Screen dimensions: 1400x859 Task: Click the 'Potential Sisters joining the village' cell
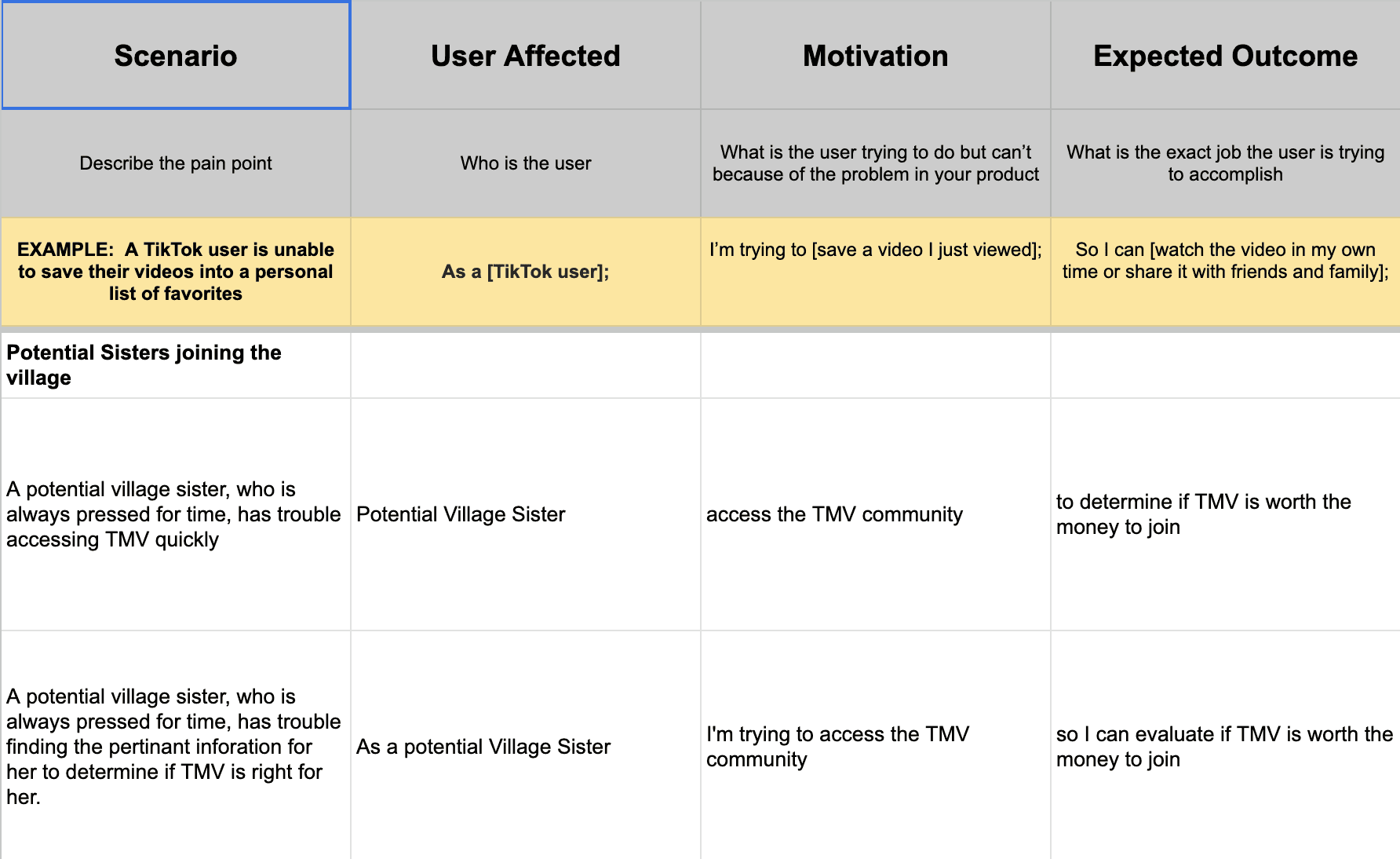pyautogui.click(x=176, y=365)
